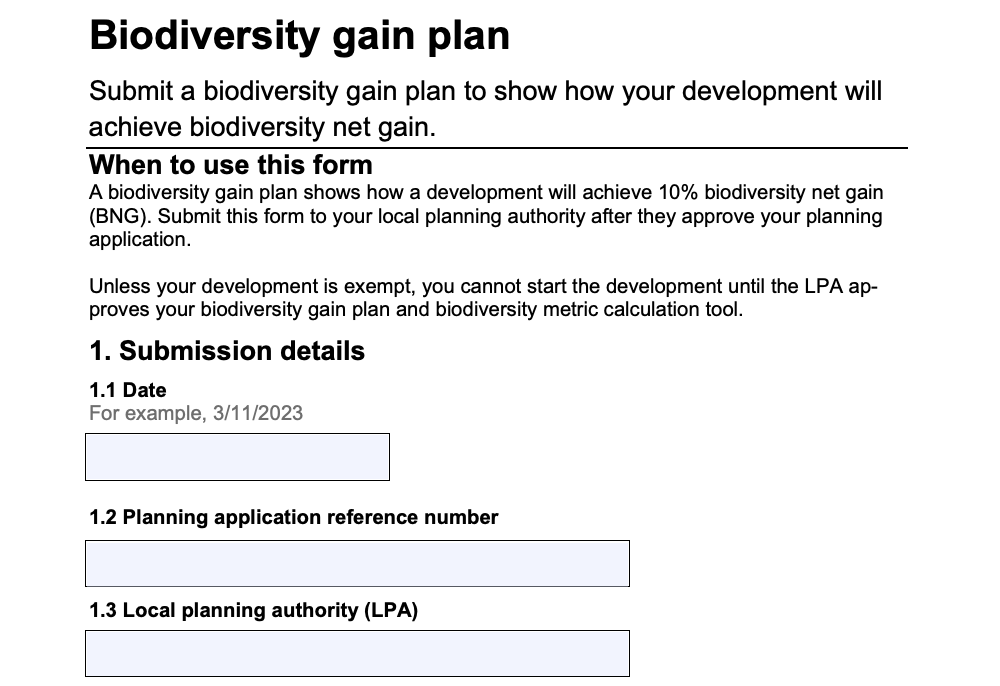Click the '1.2 Planning application reference number' label
1000x686 pixels.
294,517
